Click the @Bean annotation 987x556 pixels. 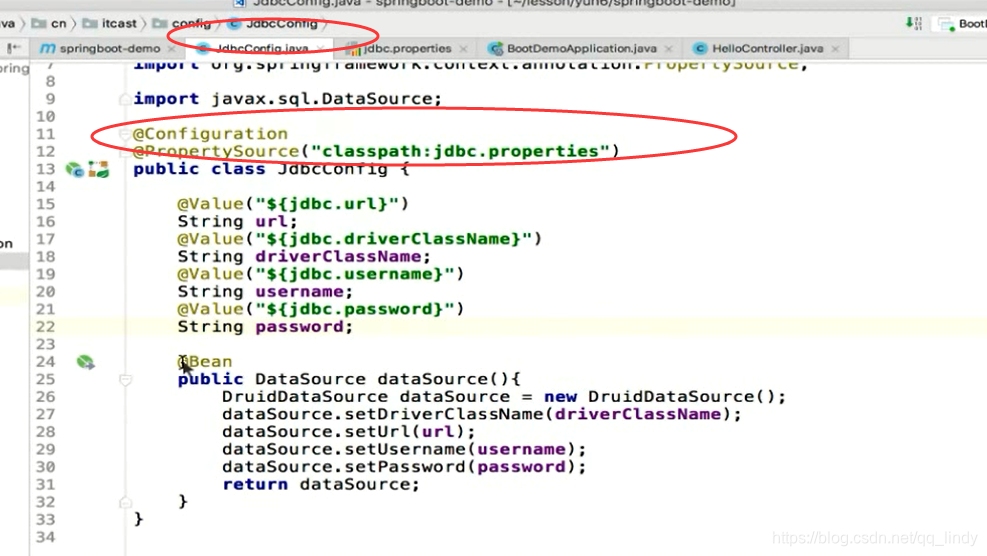tap(205, 362)
